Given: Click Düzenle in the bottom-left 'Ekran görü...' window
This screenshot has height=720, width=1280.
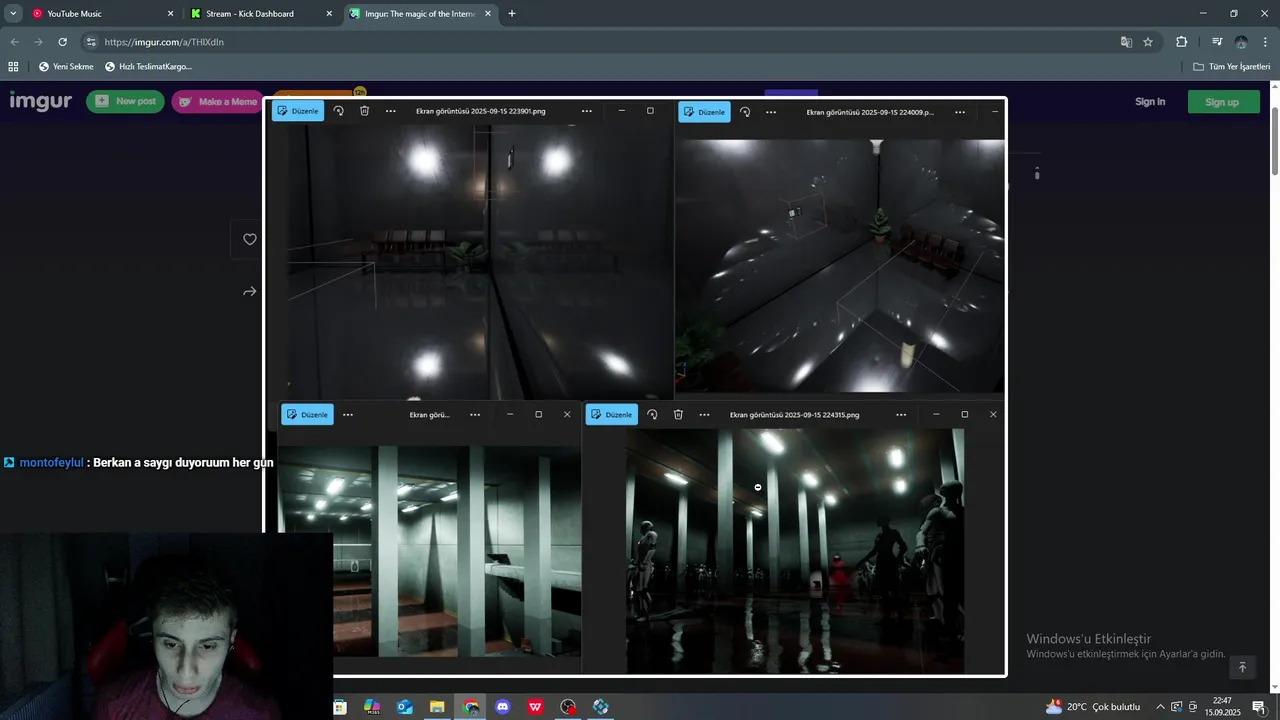Looking at the screenshot, I should pos(307,415).
